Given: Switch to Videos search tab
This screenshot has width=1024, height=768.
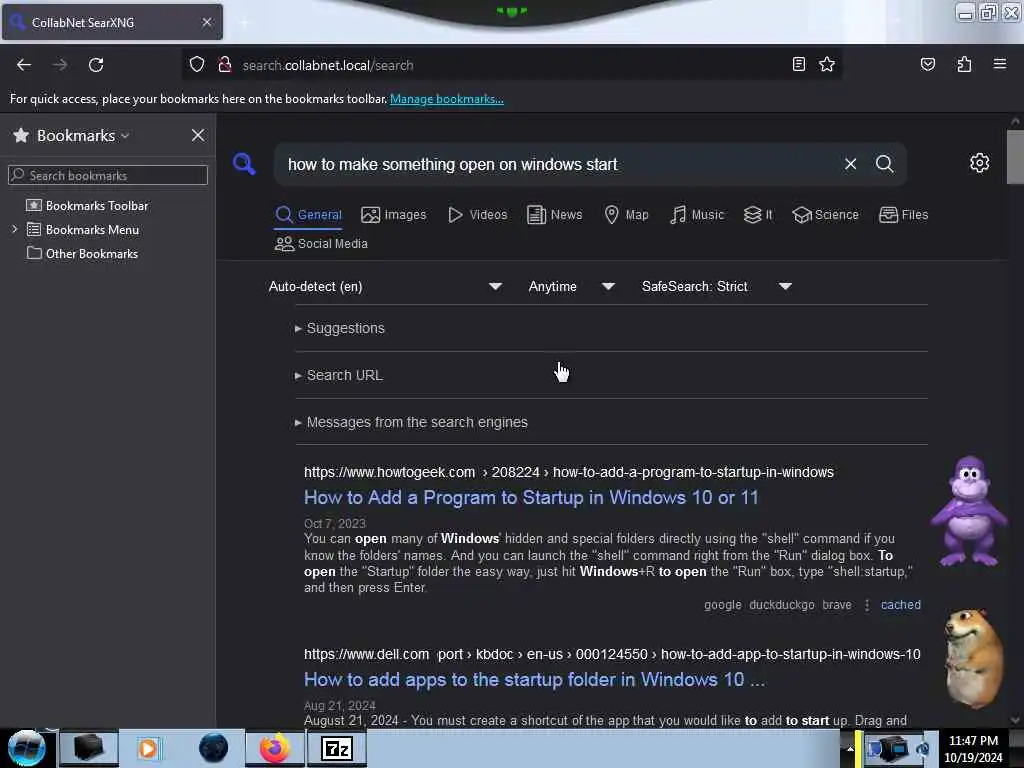Looking at the screenshot, I should coord(478,215).
